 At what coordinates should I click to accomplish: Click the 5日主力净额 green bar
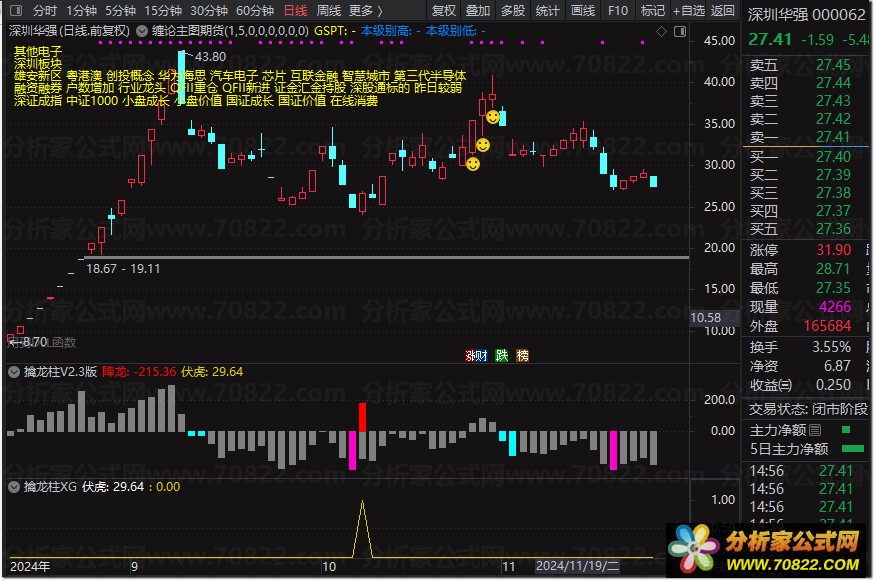(x=853, y=449)
